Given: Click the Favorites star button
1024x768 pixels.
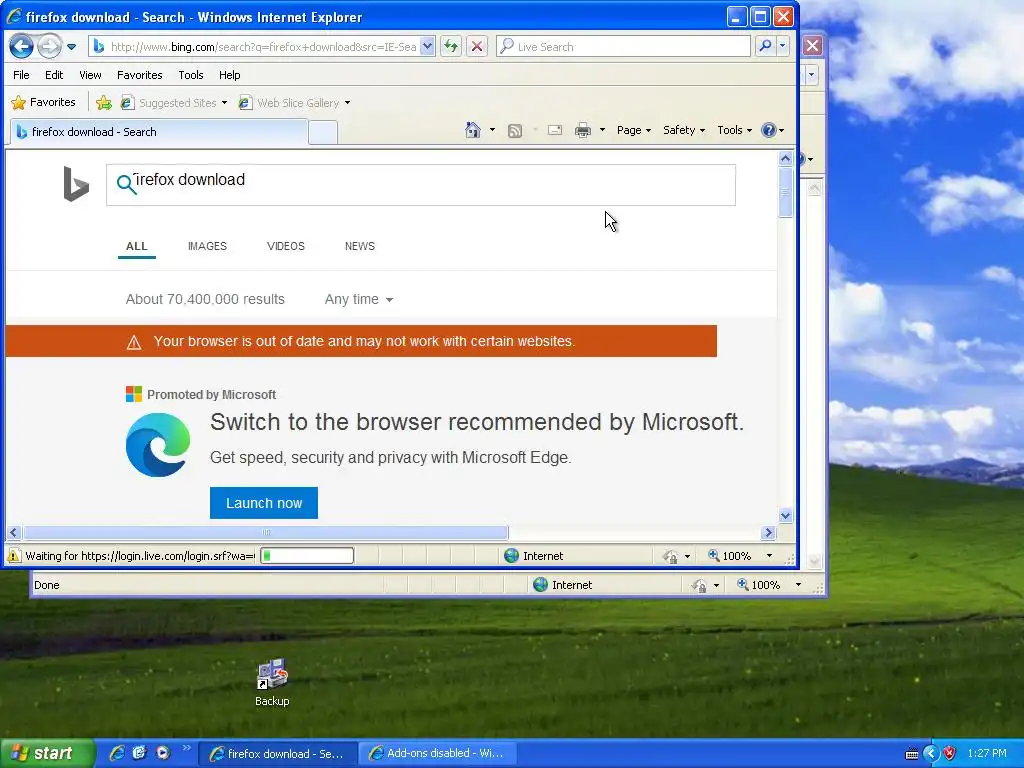Looking at the screenshot, I should (x=44, y=103).
